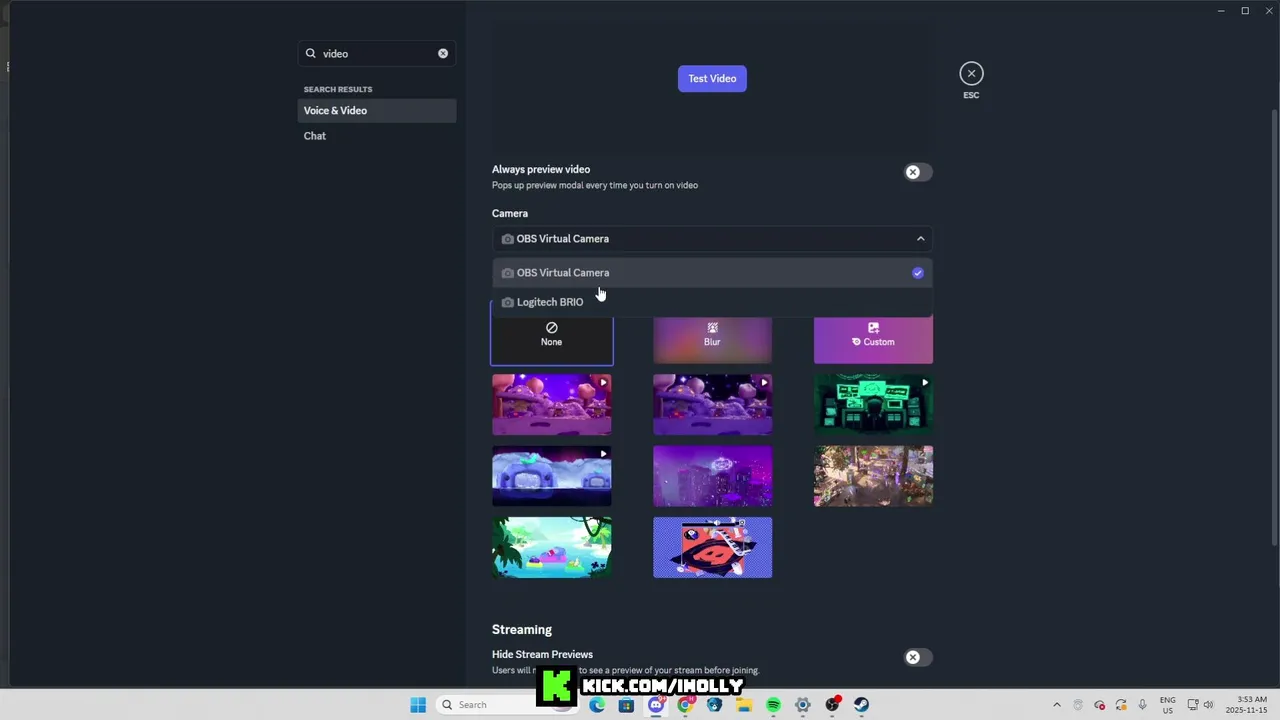Toggle Hide Stream Previews switch
Image resolution: width=1280 pixels, height=720 pixels.
point(917,657)
